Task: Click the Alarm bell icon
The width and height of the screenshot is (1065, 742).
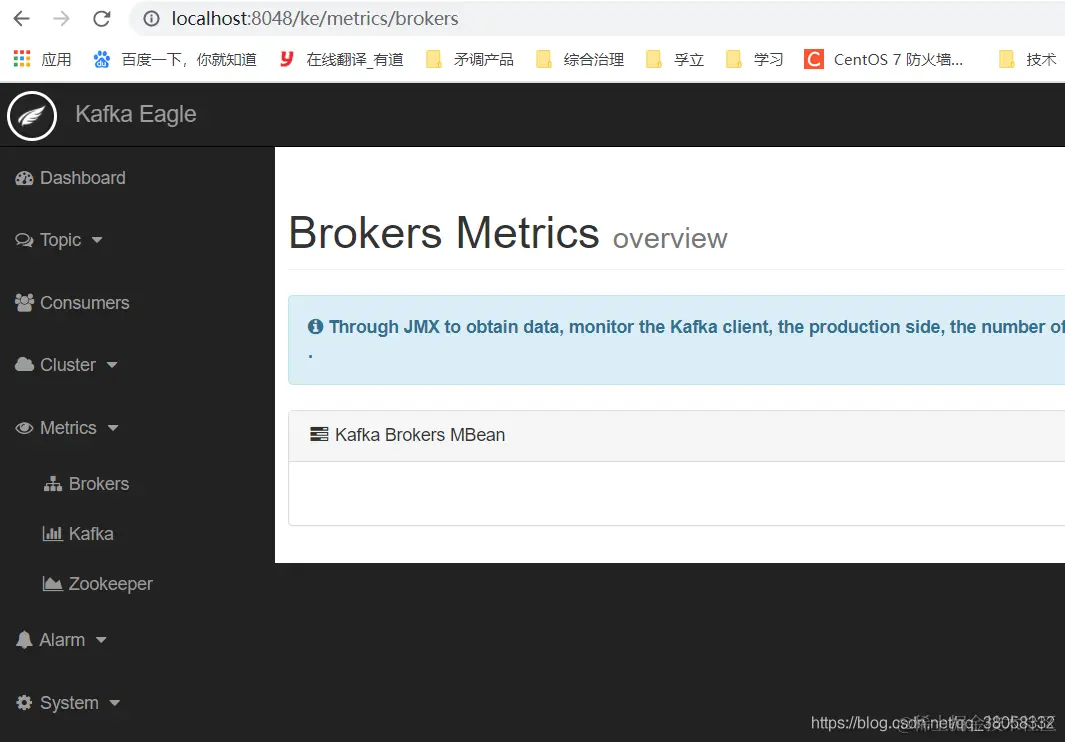Action: [24, 639]
